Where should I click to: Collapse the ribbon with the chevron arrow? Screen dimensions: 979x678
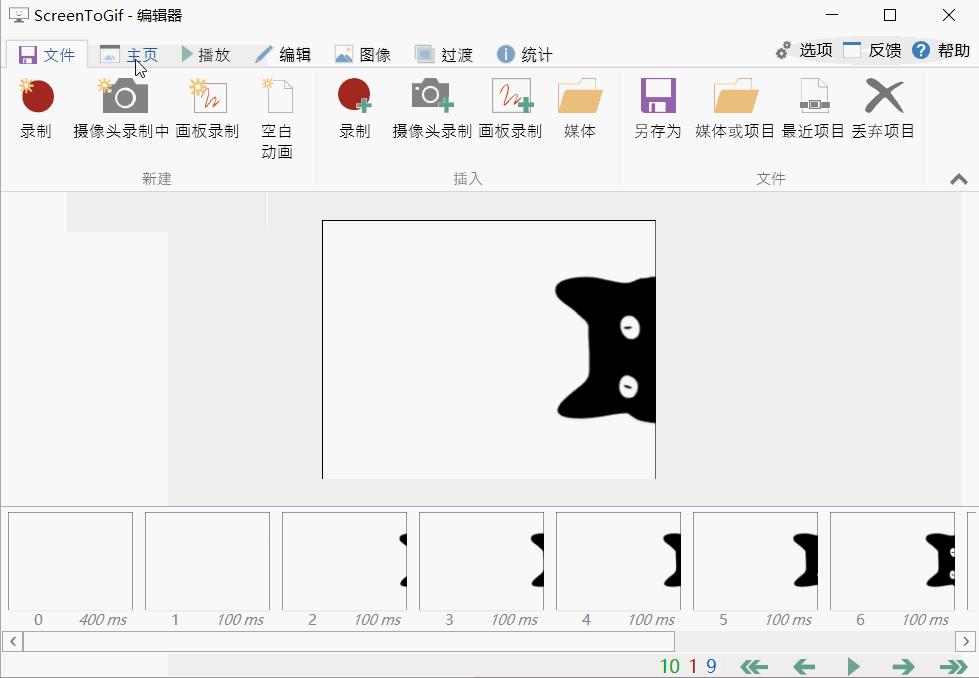(958, 179)
